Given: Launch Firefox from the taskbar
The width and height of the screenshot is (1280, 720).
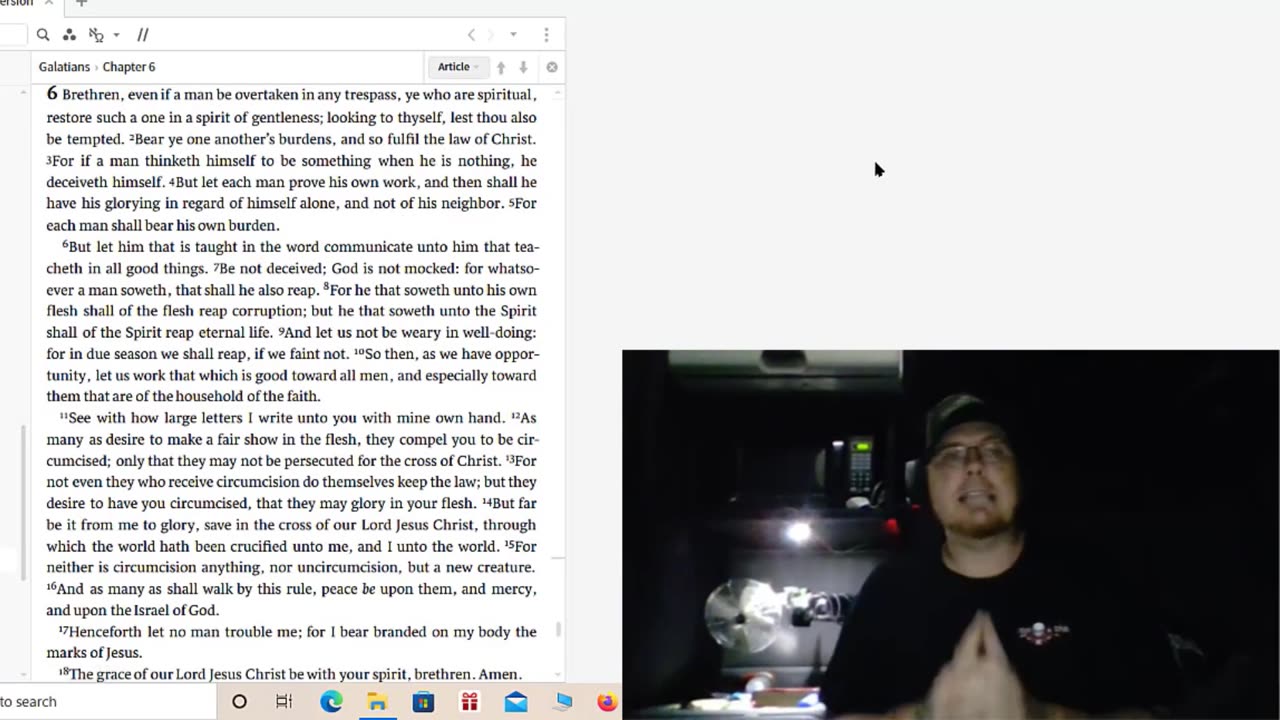Looking at the screenshot, I should point(607,702).
